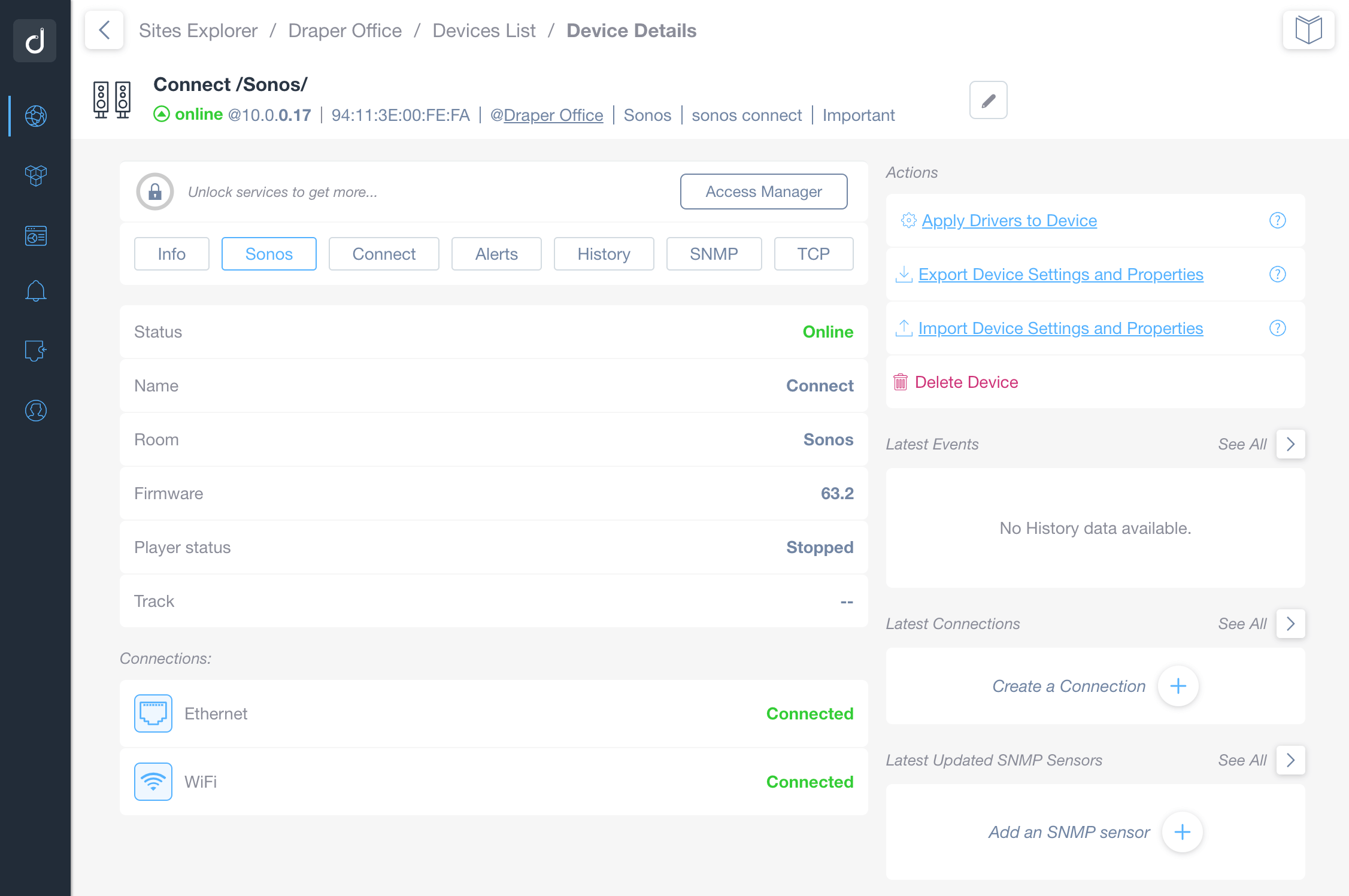Viewport: 1349px width, 896px height.
Task: Navigate to Draper Office breadcrumb
Action: pyautogui.click(x=345, y=31)
